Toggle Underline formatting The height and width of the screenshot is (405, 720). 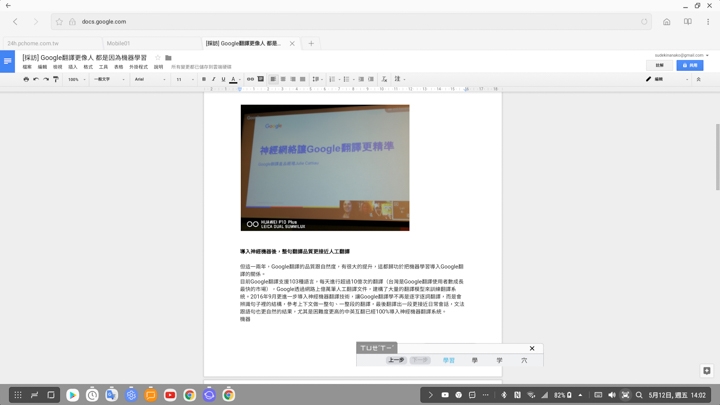point(224,79)
